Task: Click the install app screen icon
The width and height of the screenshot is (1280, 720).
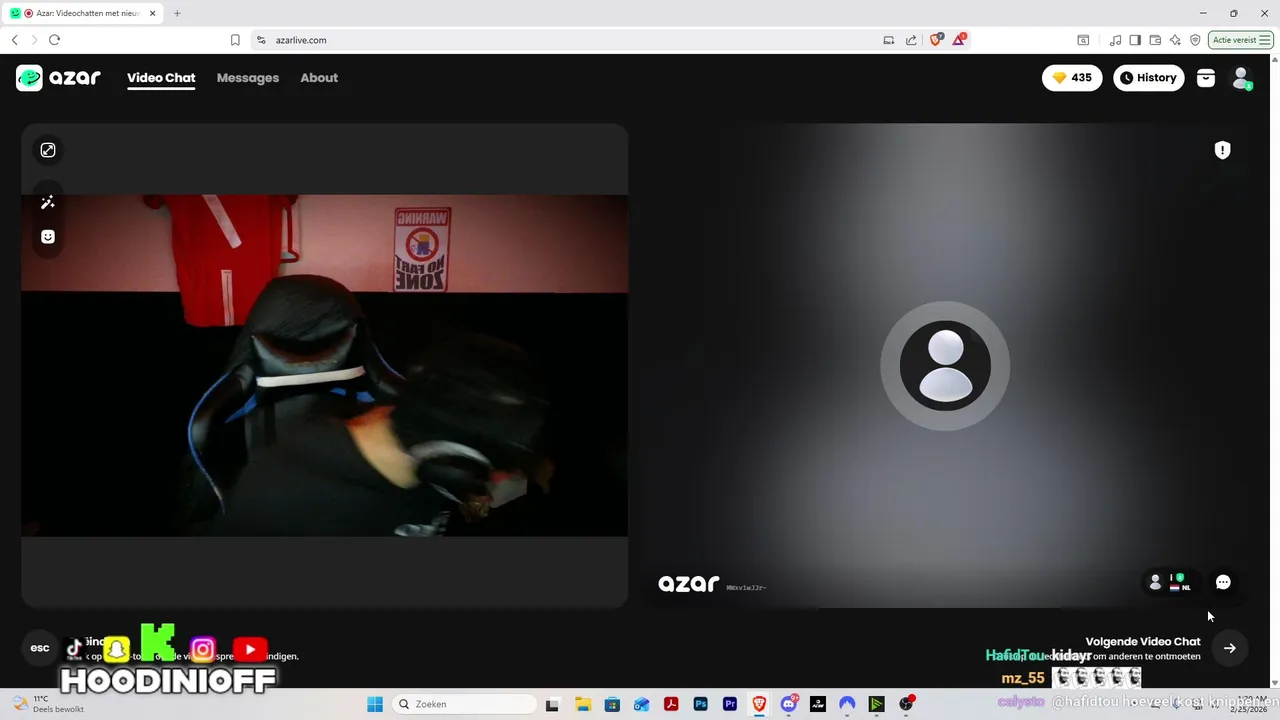Action: (x=888, y=40)
